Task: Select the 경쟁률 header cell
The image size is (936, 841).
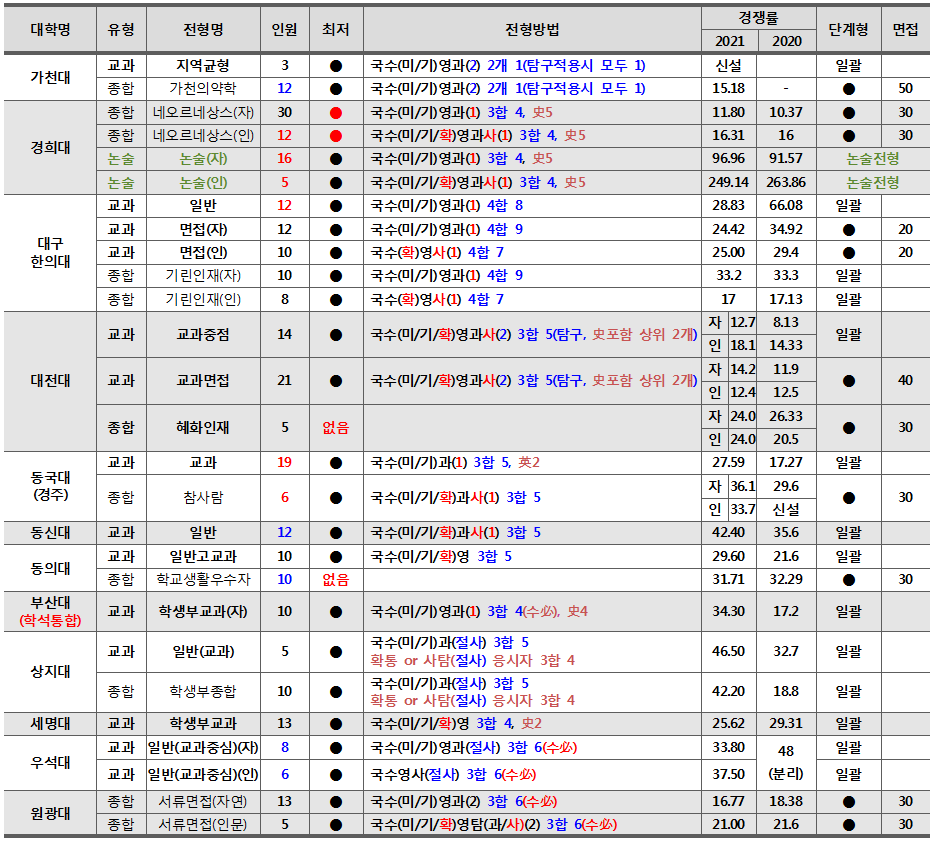Action: 758,18
